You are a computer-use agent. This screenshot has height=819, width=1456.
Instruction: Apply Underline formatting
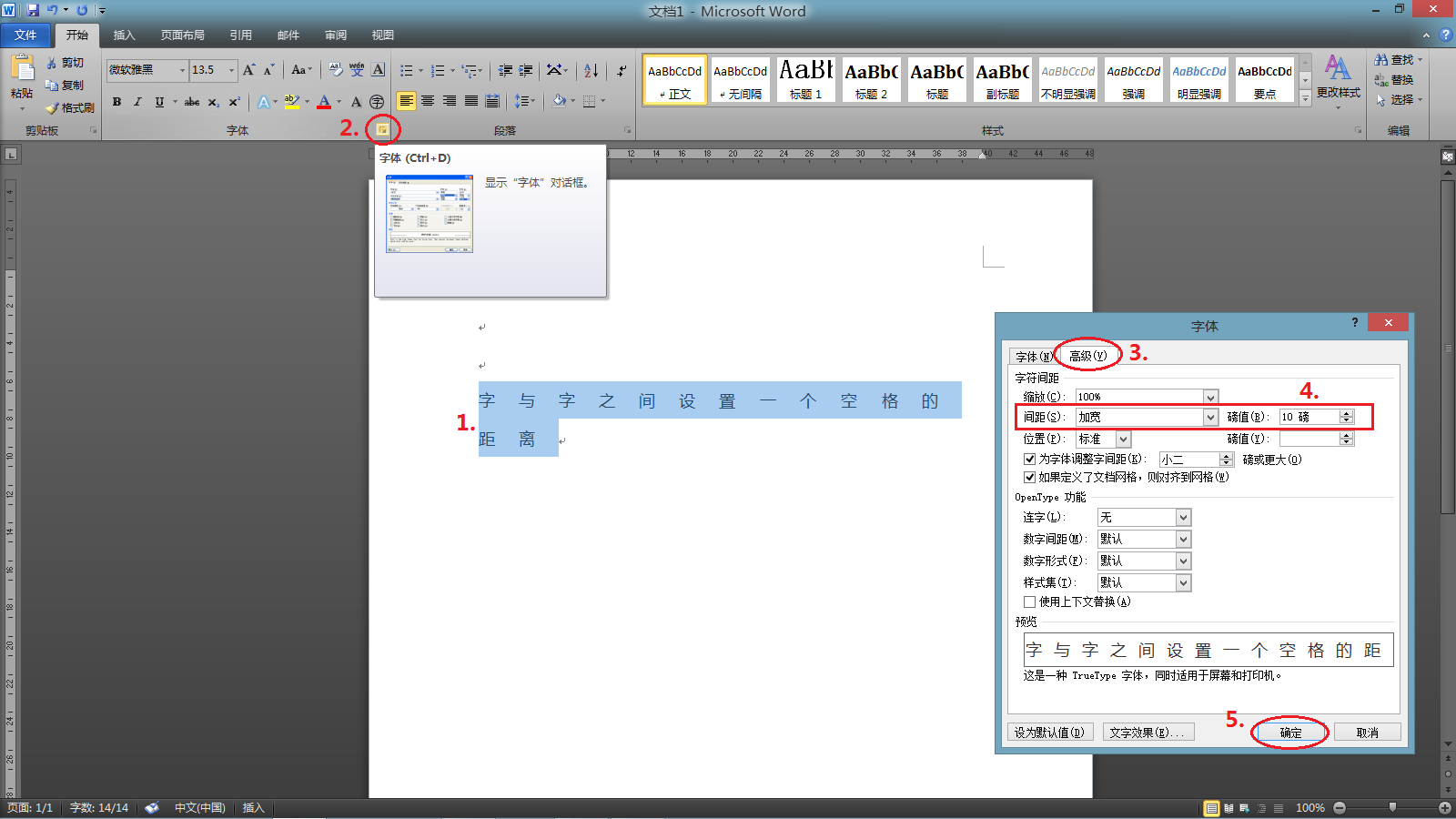[159, 102]
